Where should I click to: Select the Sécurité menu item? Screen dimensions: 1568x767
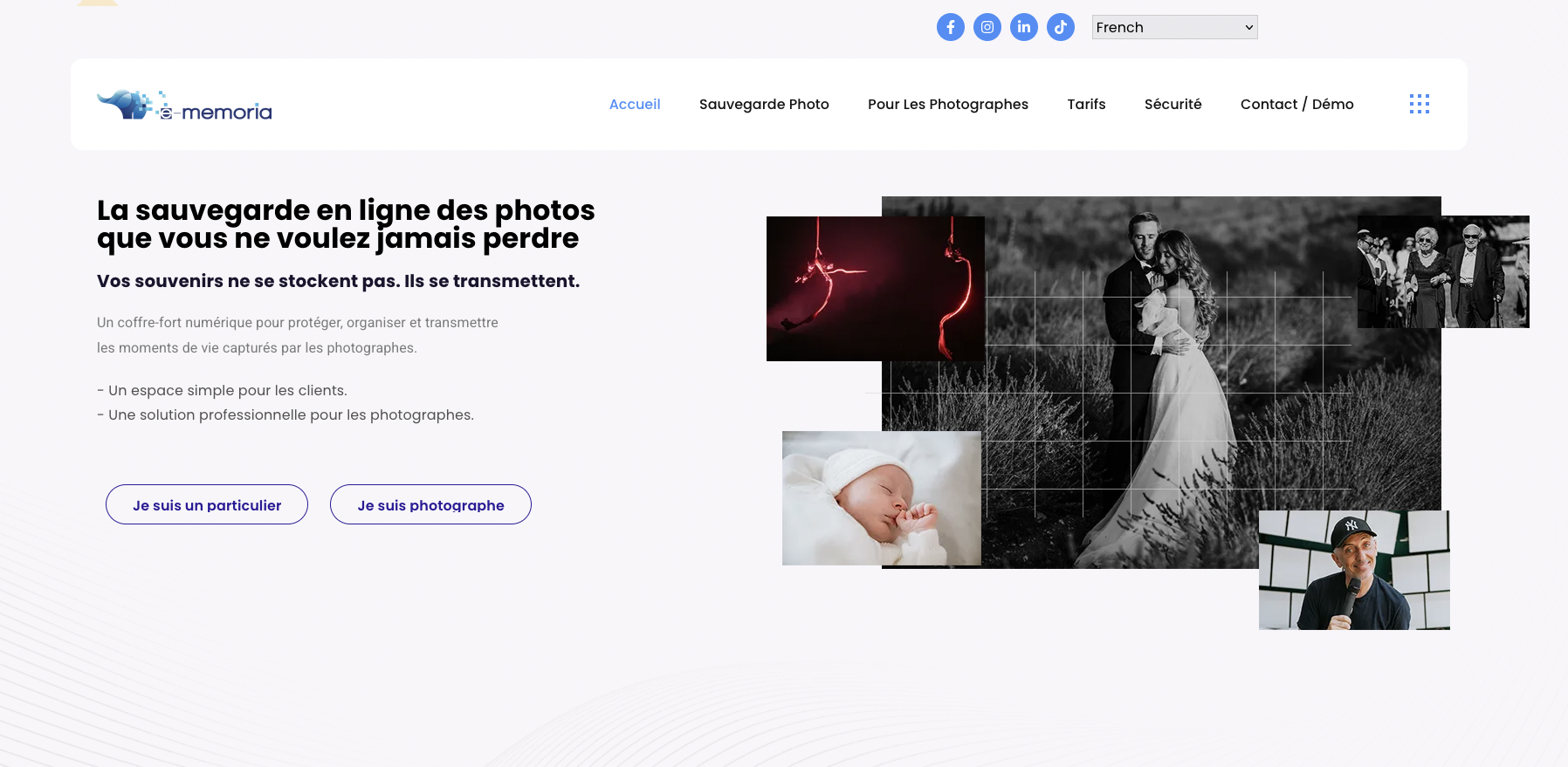tap(1173, 104)
